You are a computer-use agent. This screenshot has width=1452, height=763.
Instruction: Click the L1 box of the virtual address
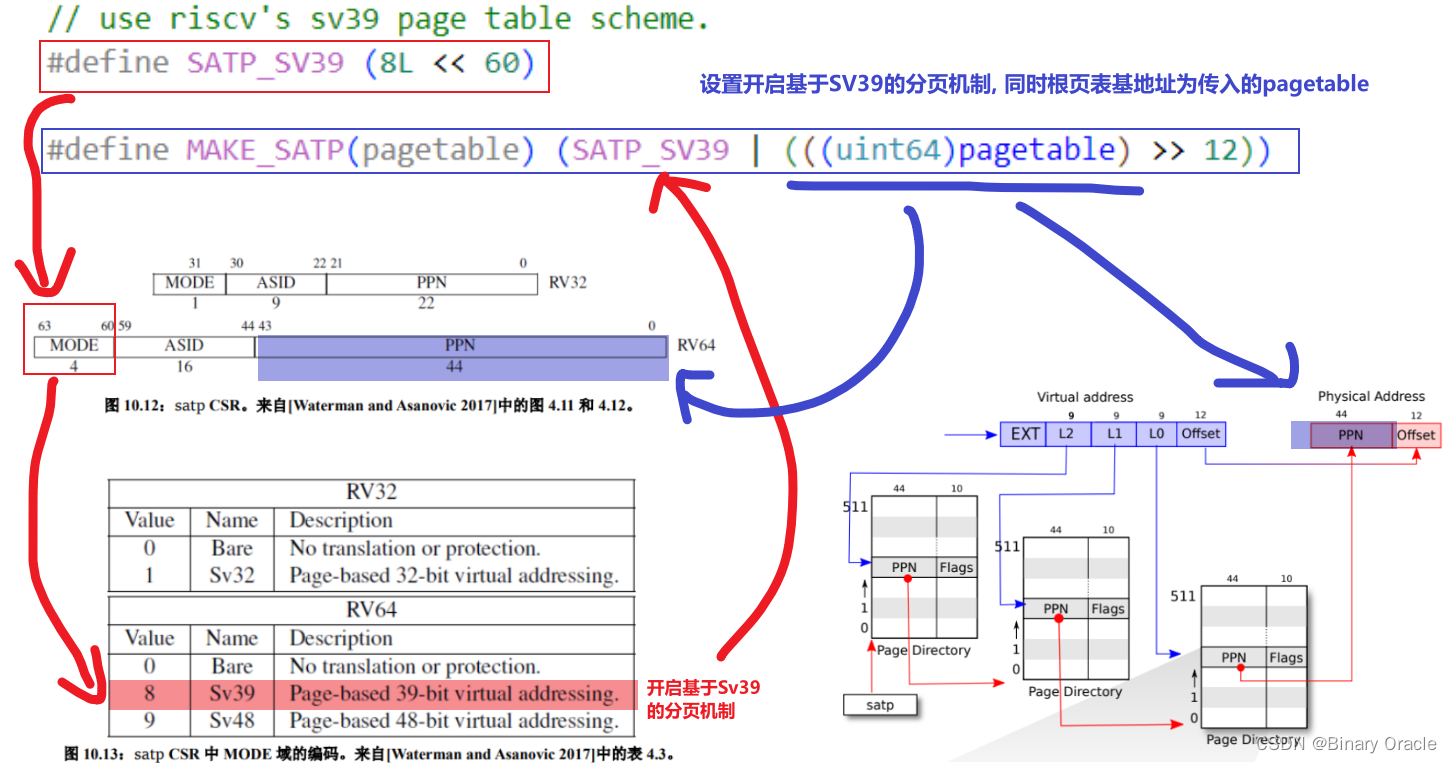point(1113,434)
